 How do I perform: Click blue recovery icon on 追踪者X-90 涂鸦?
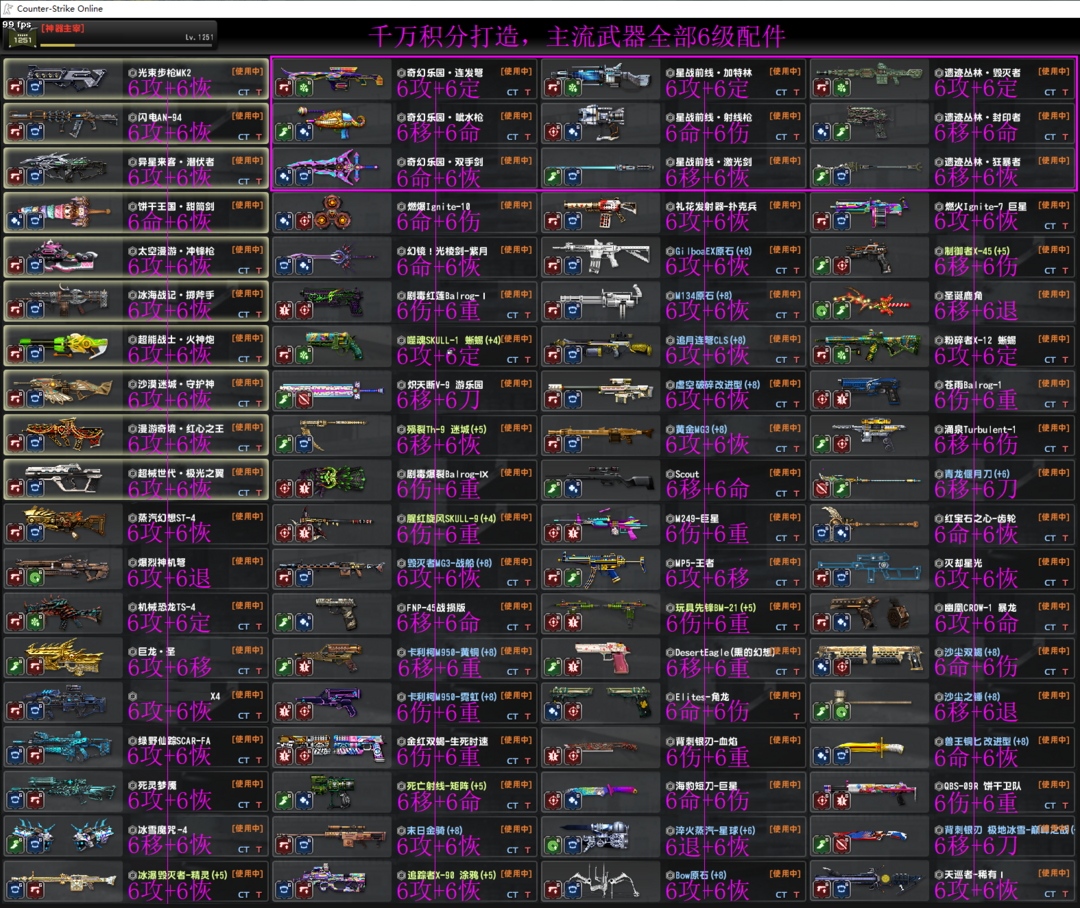click(x=284, y=890)
